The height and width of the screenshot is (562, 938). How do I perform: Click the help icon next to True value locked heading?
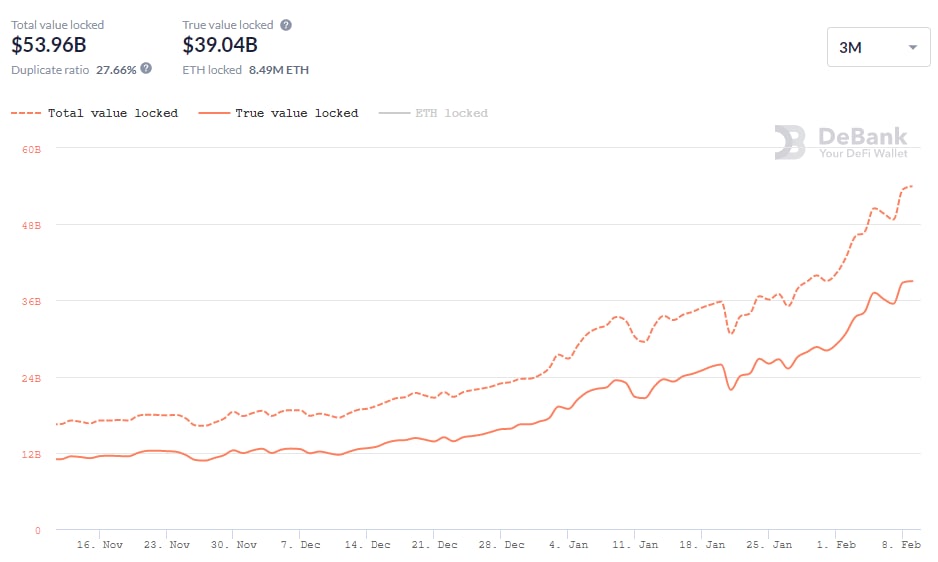coord(286,25)
